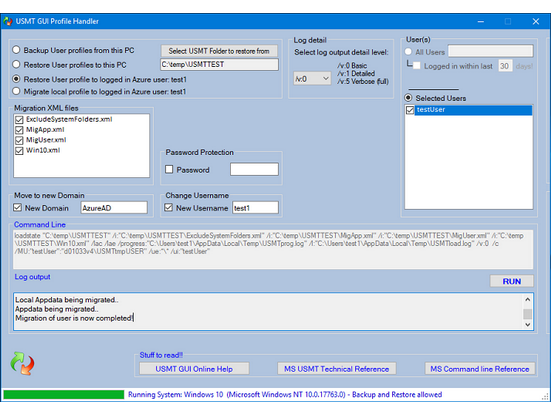Click the days field showing 30
Viewport: 551px width, 415px height.
[x=505, y=66]
